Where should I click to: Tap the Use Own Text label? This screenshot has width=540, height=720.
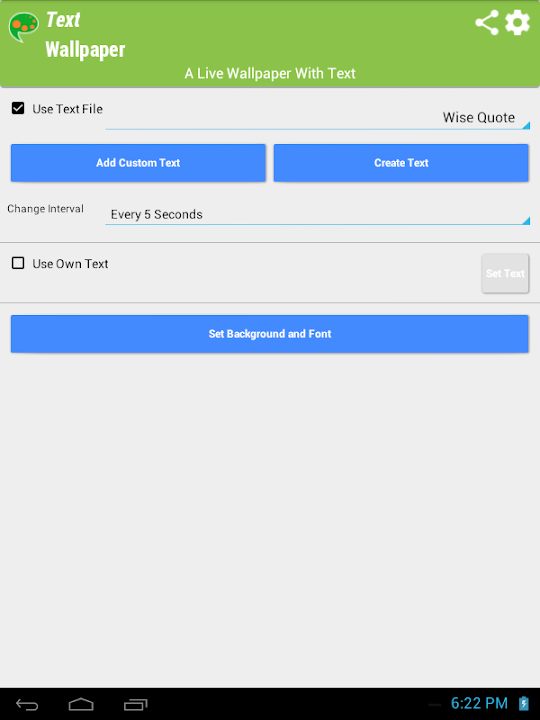coord(70,264)
